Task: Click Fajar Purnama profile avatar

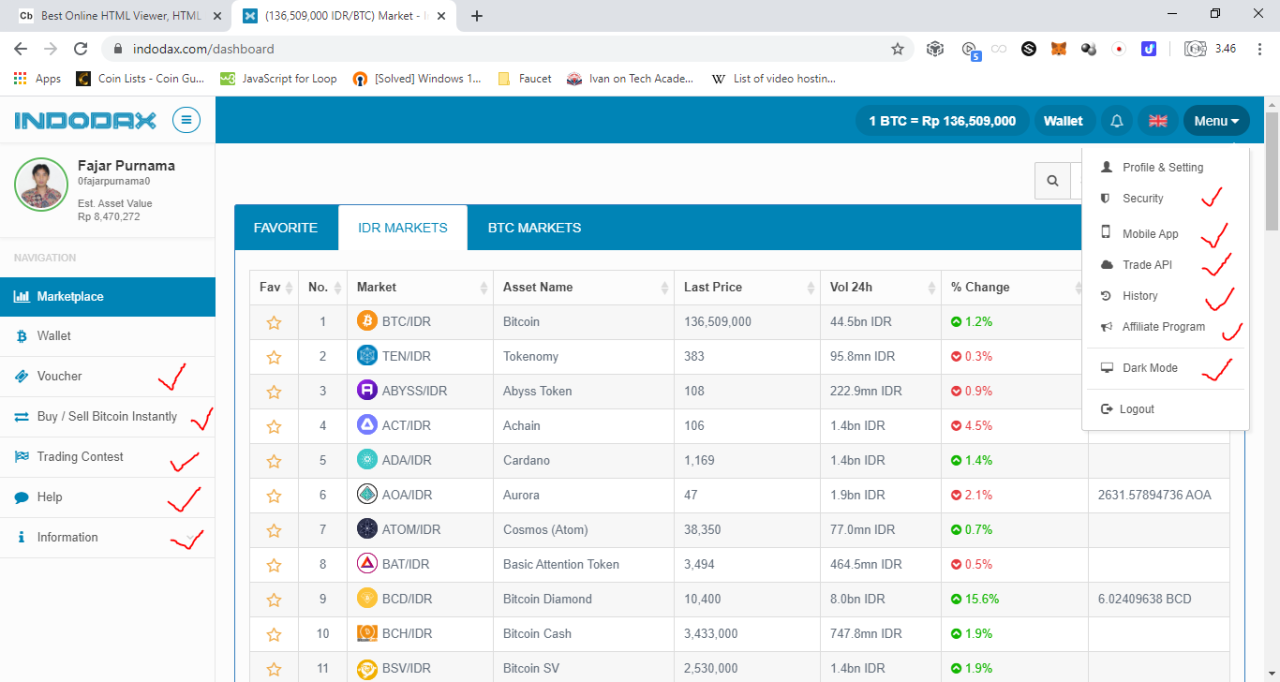Action: (41, 184)
